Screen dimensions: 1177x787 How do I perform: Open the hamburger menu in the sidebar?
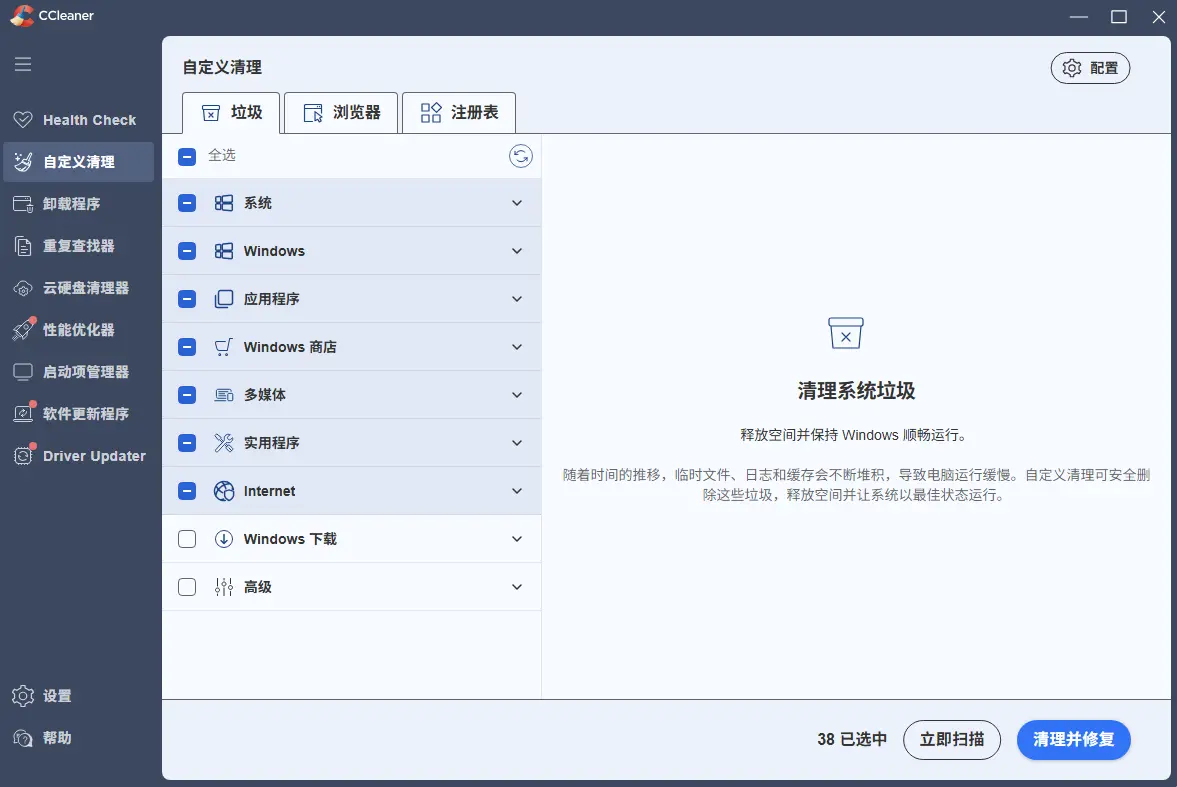click(23, 64)
